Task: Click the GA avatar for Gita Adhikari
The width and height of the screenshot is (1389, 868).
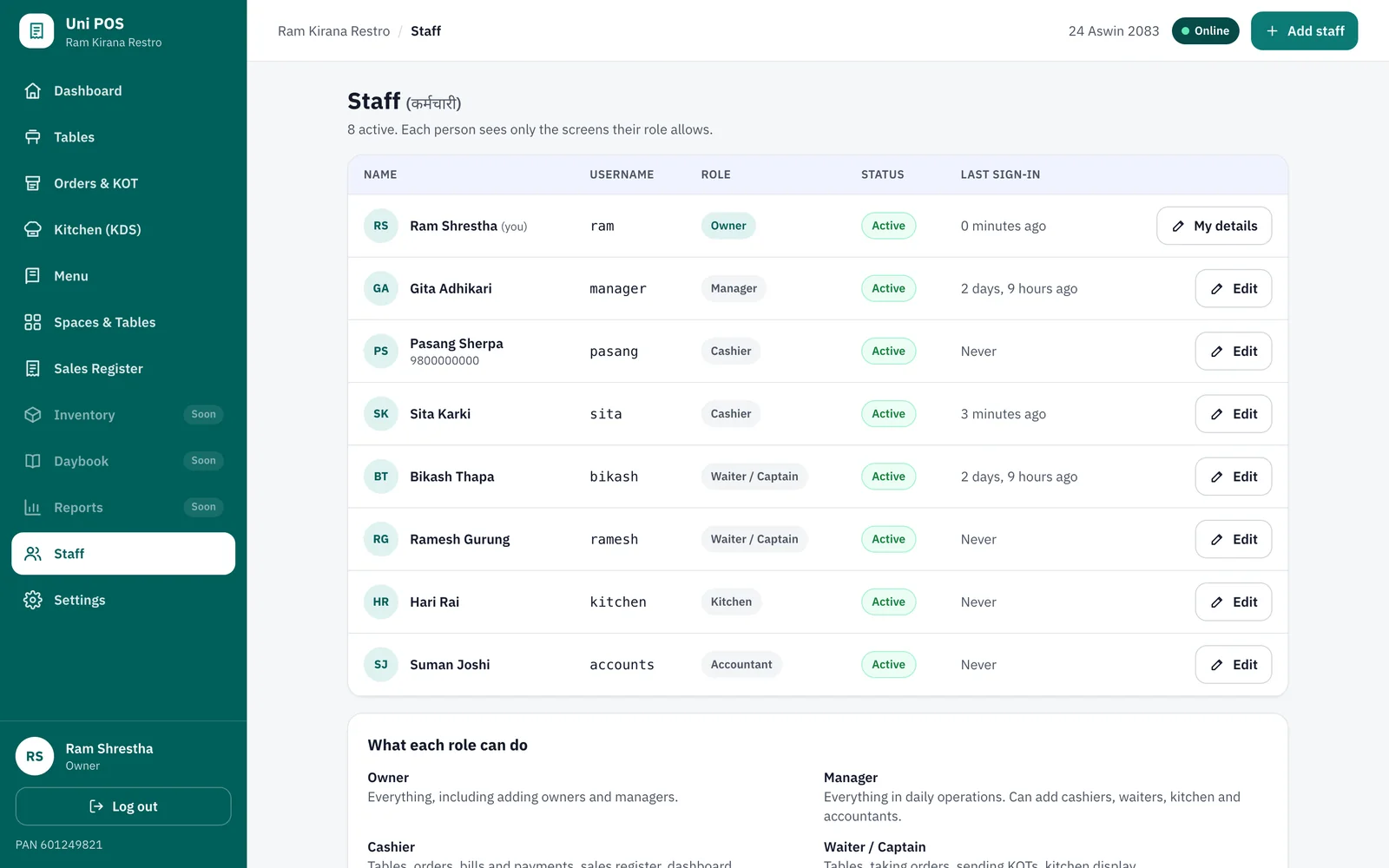Action: pos(381,288)
